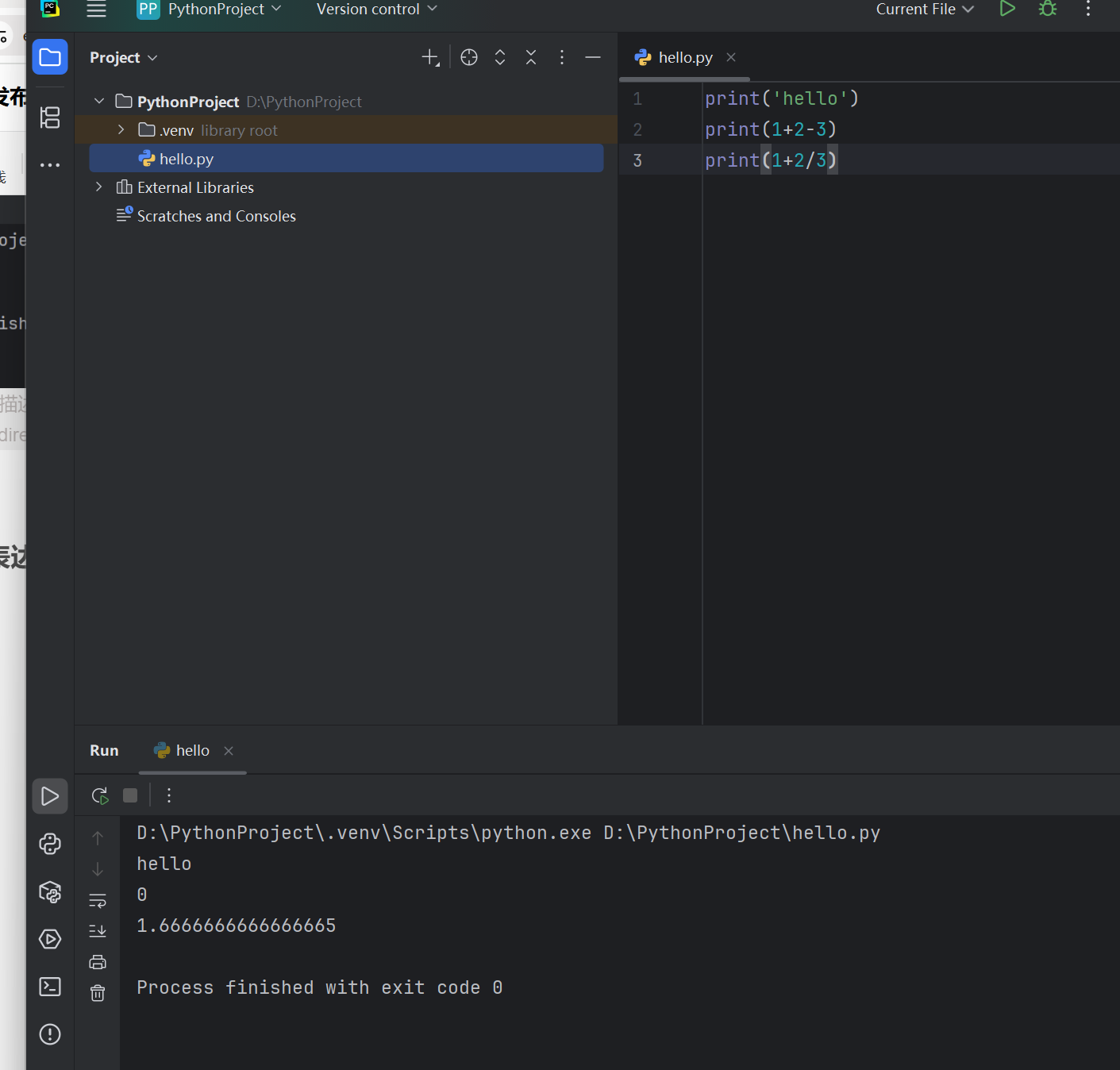Expand selected with the up-down arrows icon
The width and height of the screenshot is (1120, 1070).
(x=500, y=57)
